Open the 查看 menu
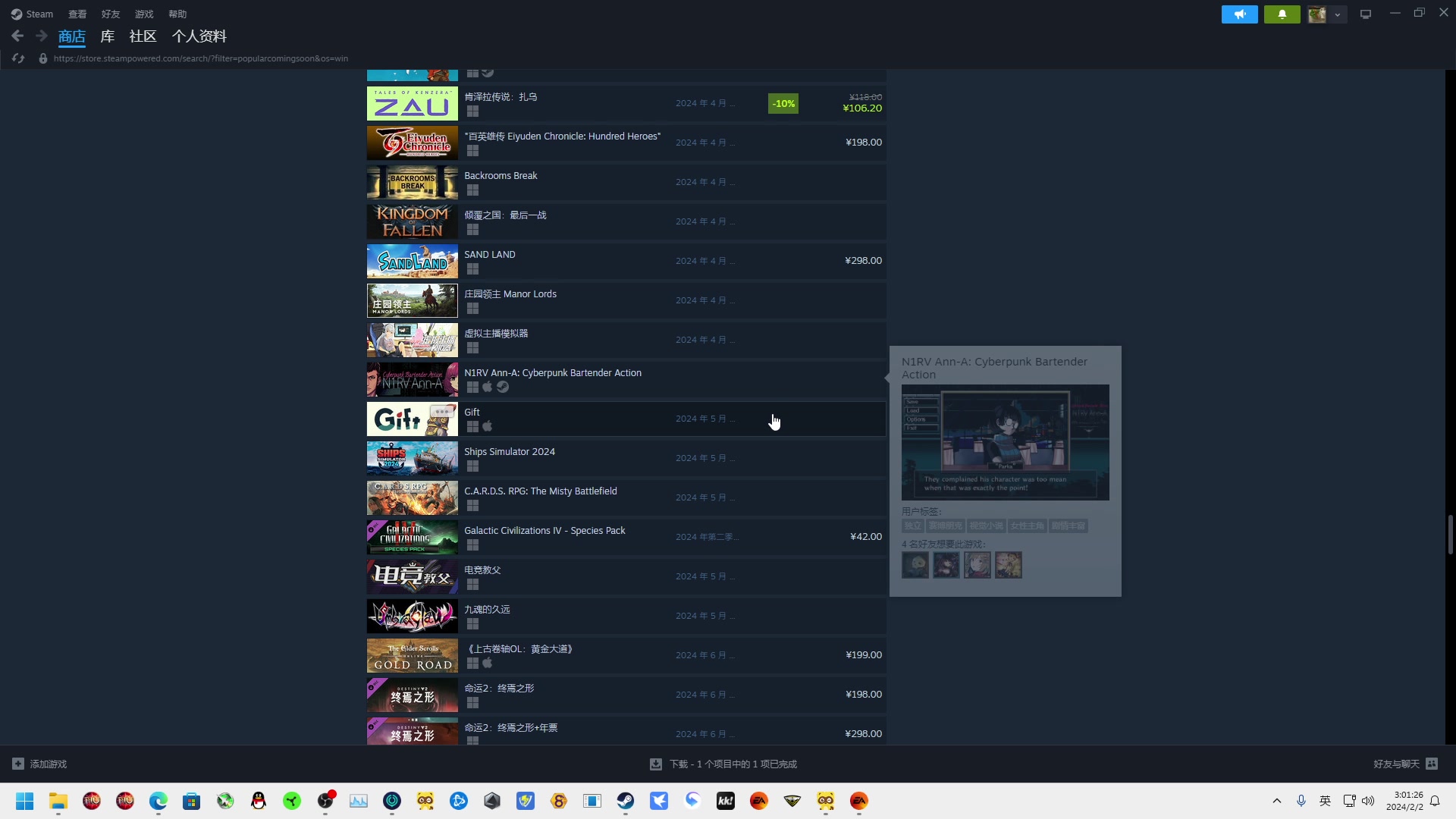The width and height of the screenshot is (1456, 819). click(x=77, y=14)
